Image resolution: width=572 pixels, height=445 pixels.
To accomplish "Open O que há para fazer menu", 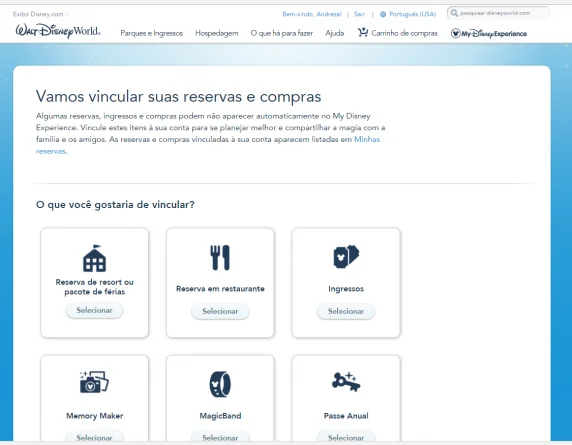I will tap(282, 33).
